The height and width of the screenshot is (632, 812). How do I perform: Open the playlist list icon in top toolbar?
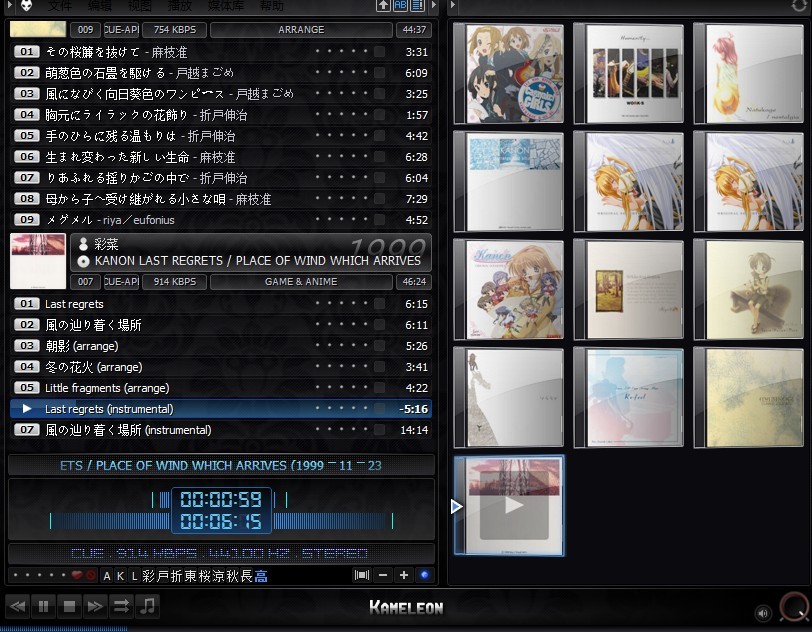pyautogui.click(x=417, y=6)
